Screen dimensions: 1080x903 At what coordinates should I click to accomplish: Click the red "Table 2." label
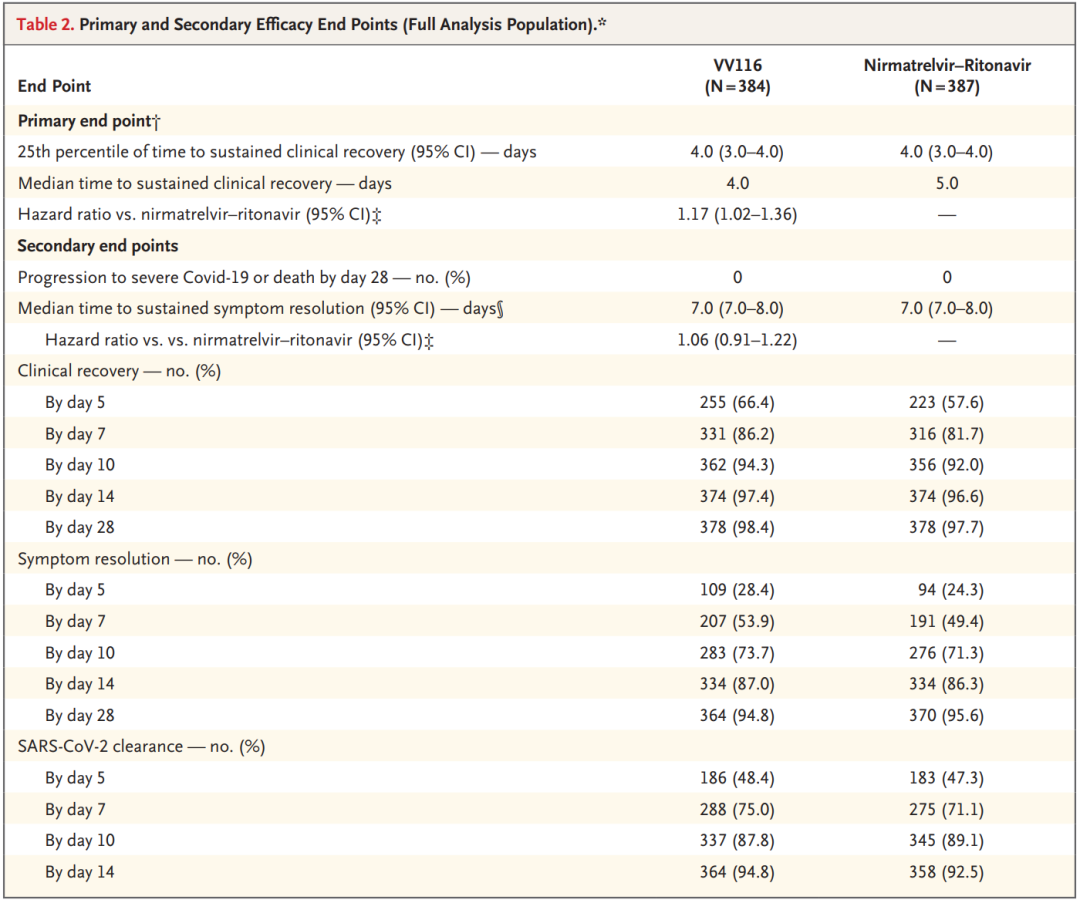(x=44, y=25)
